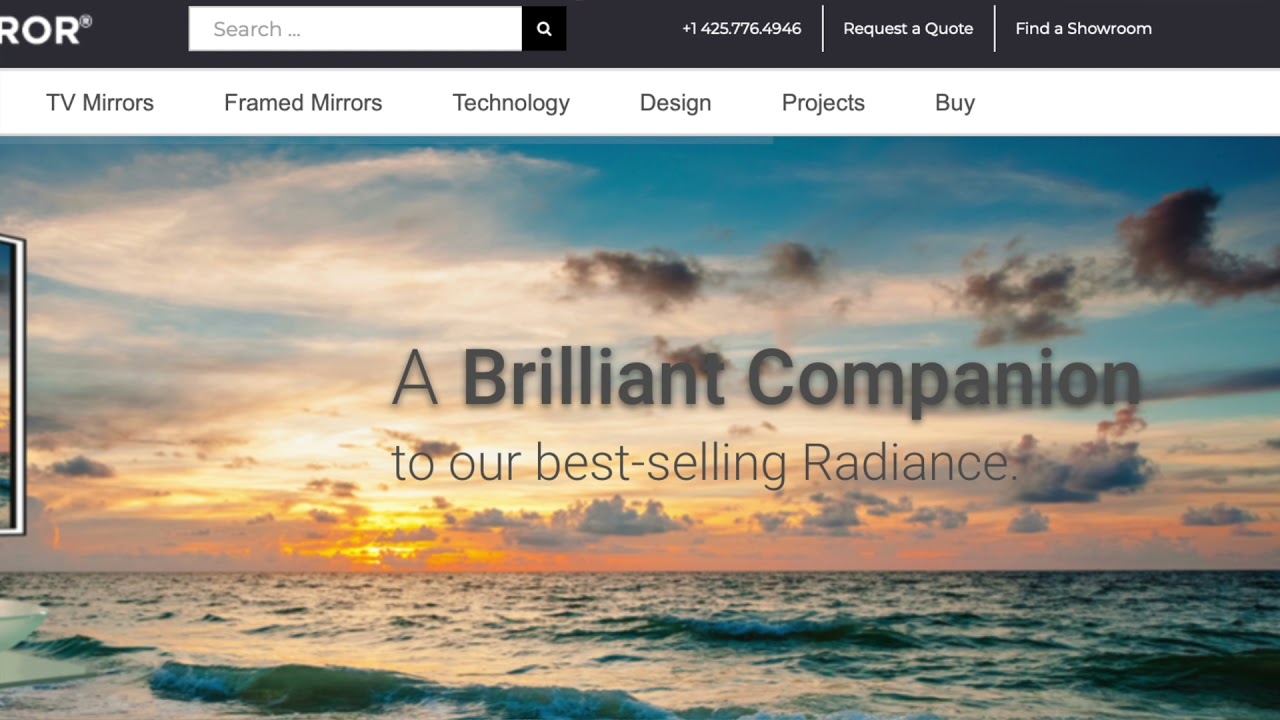This screenshot has height=720, width=1280.
Task: Click the partial site logo in header
Action: point(38,29)
